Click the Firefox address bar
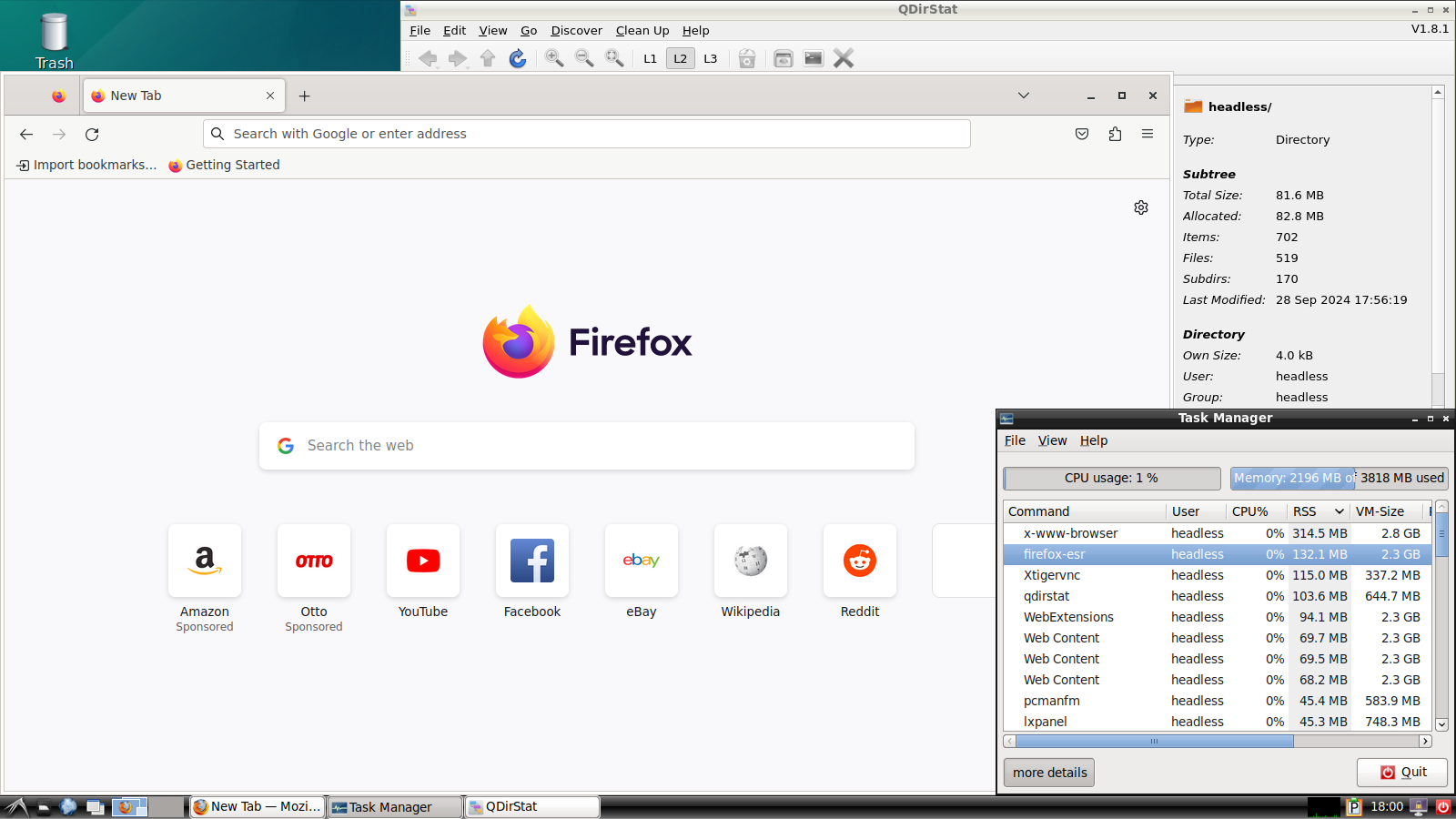 tap(587, 134)
